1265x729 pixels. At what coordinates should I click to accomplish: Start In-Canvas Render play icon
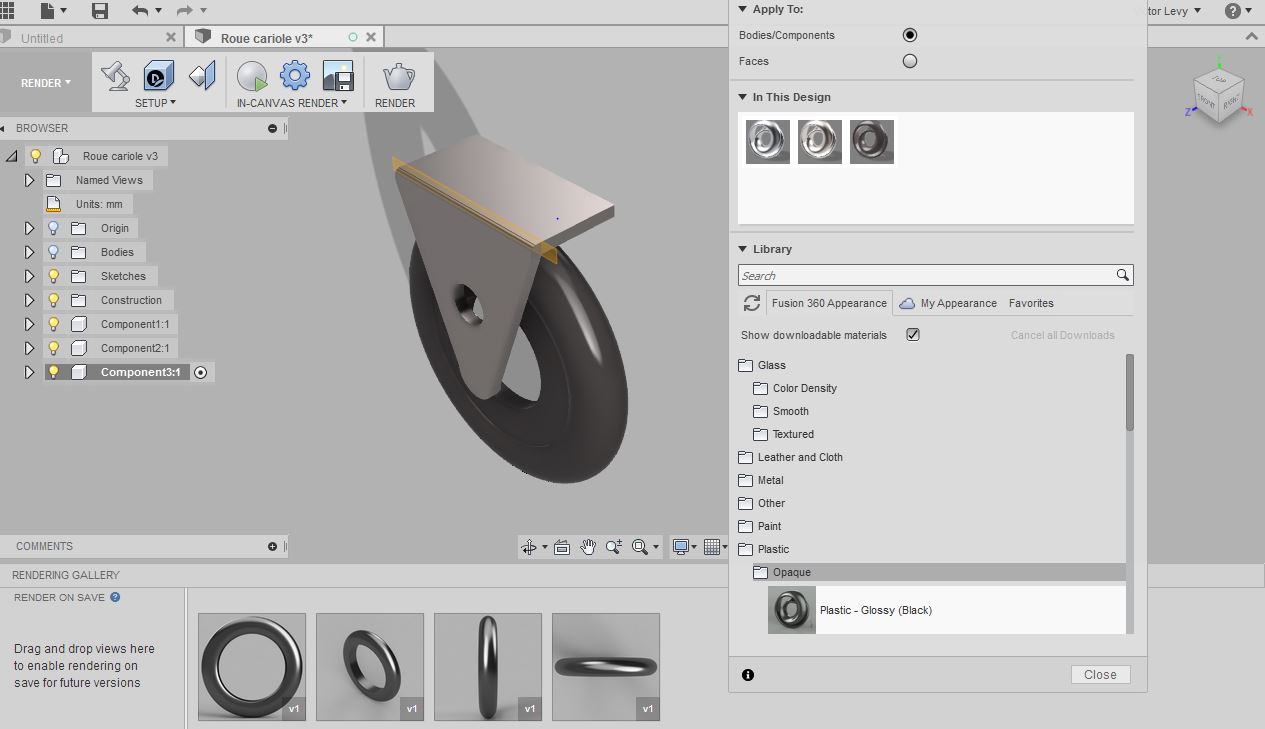tap(252, 77)
